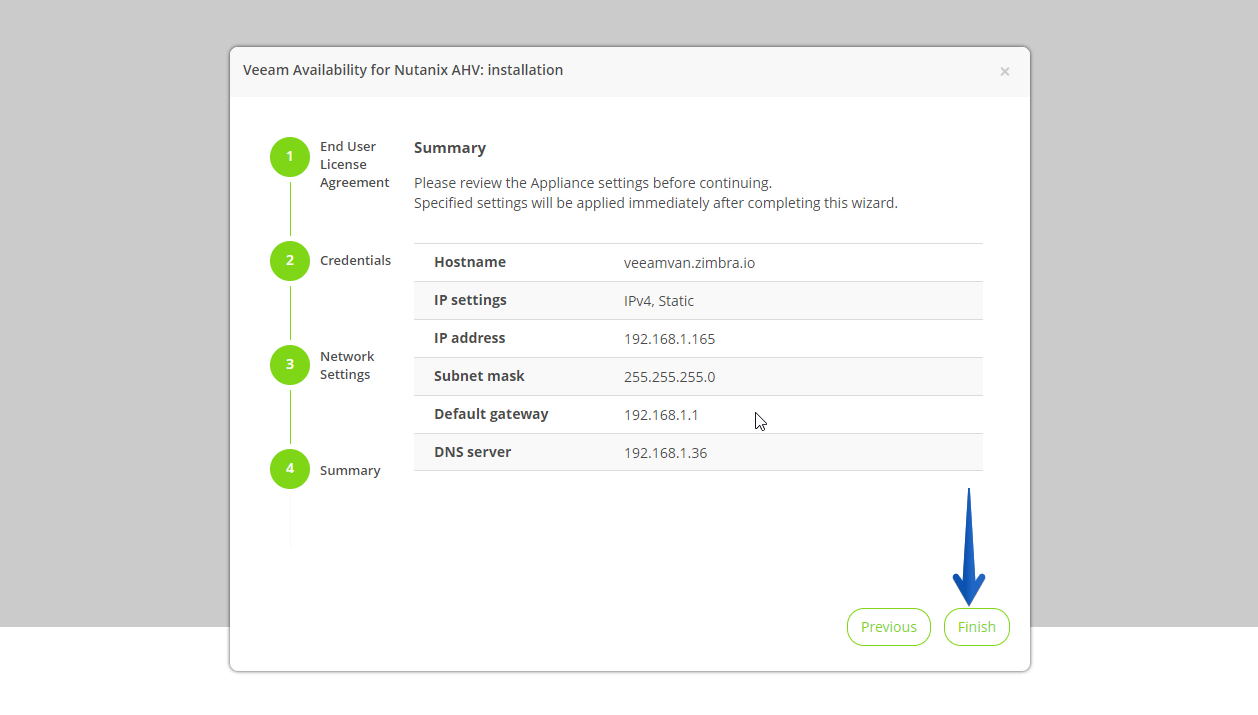
Task: Select step 3 circle in wizard
Action: 290,365
